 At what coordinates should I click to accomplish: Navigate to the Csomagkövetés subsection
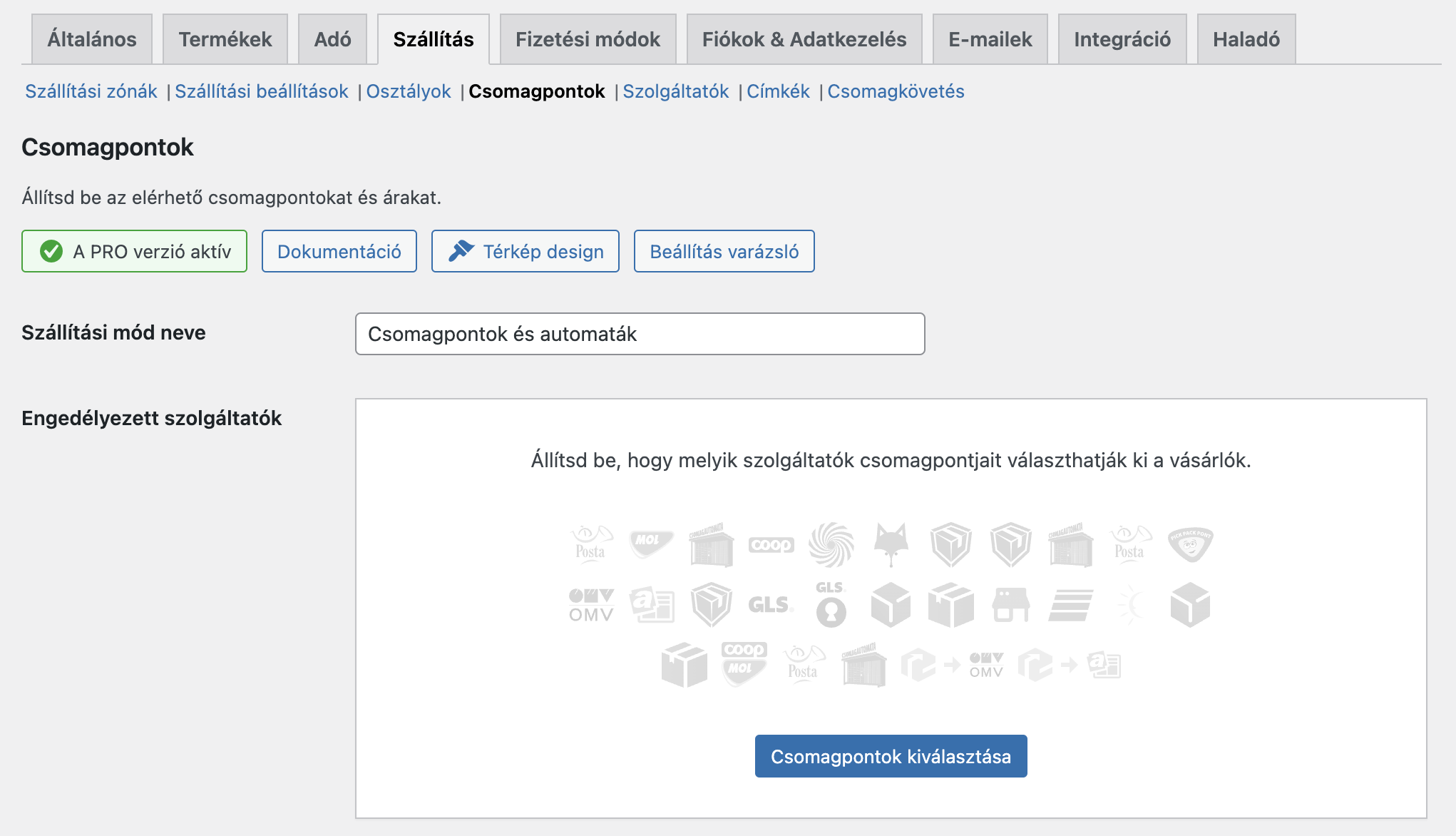pos(896,91)
